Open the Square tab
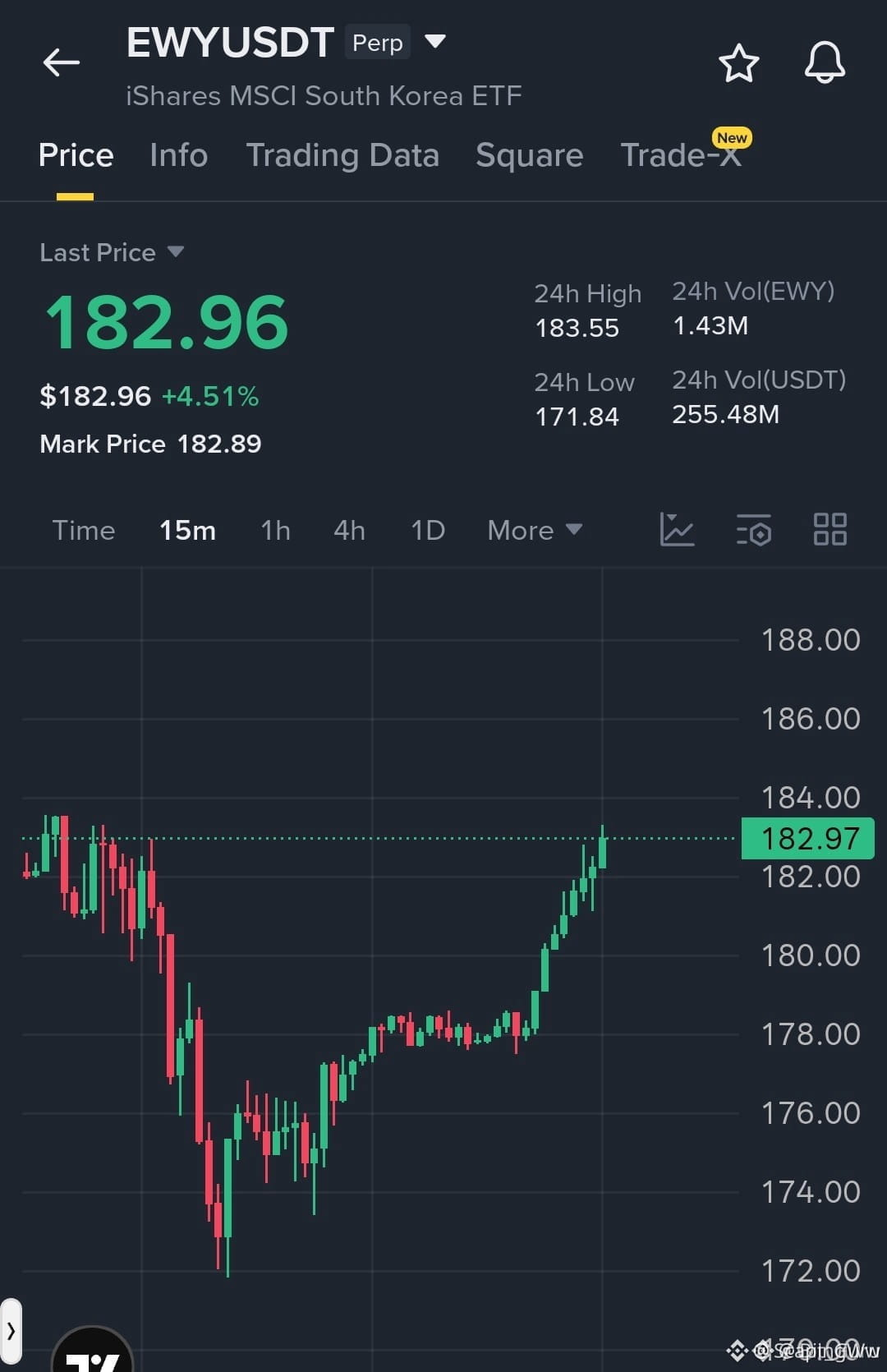887x1372 pixels. [530, 155]
